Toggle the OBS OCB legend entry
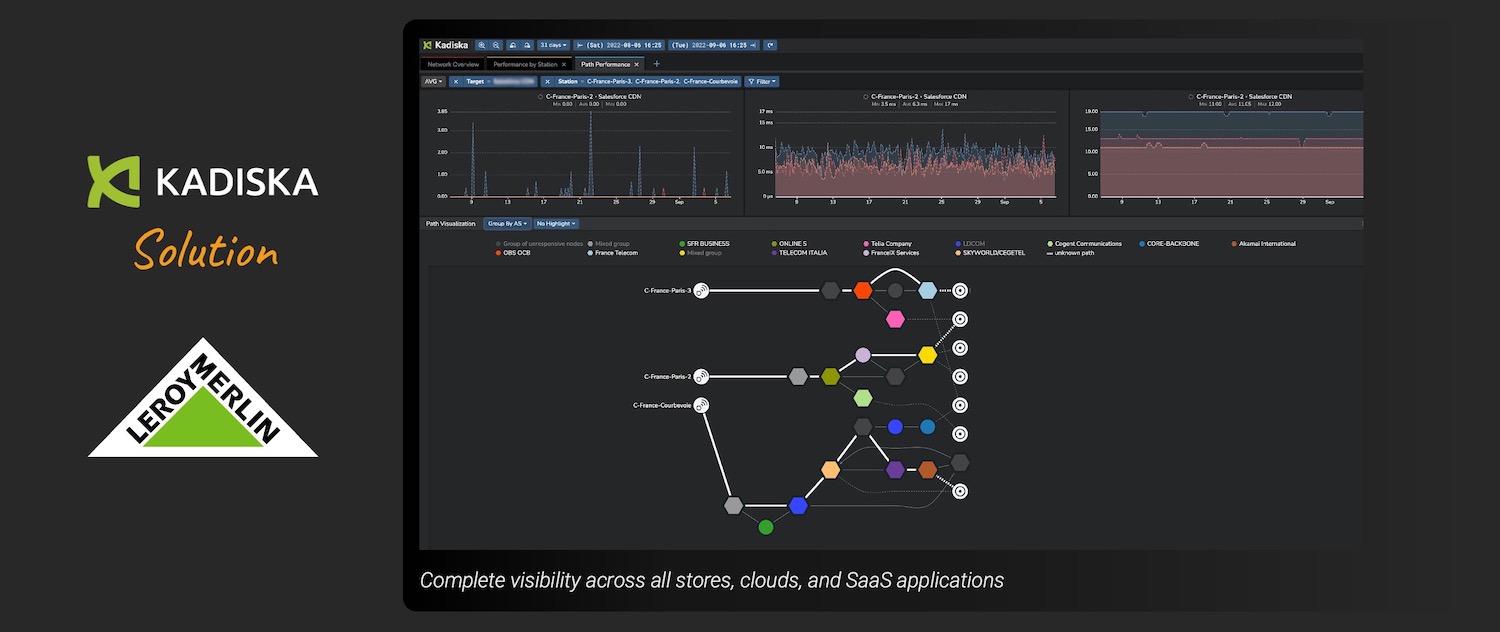 [x=512, y=253]
